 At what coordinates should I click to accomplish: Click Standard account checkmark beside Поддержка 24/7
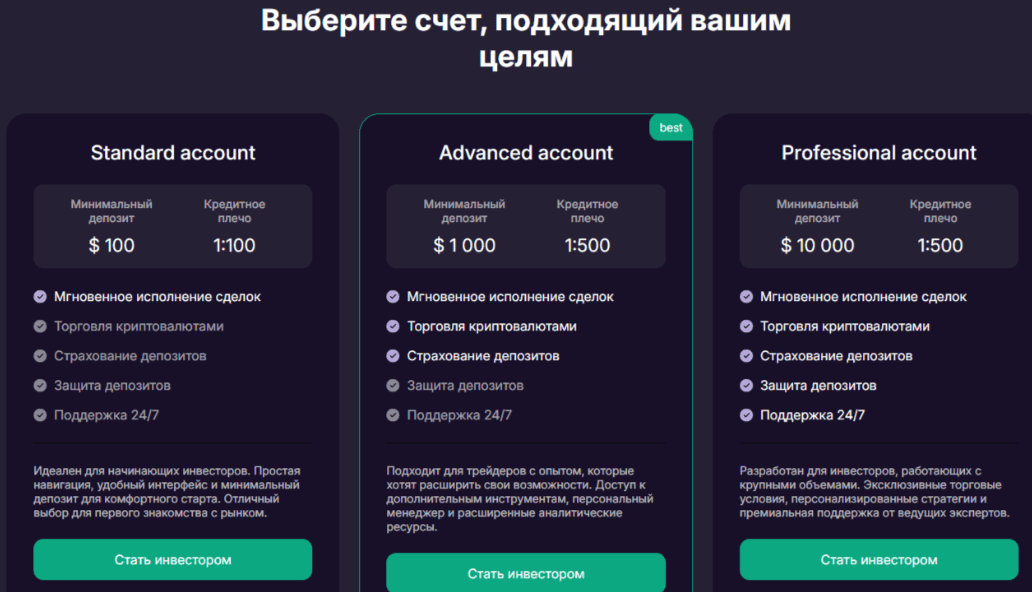pyautogui.click(x=40, y=415)
